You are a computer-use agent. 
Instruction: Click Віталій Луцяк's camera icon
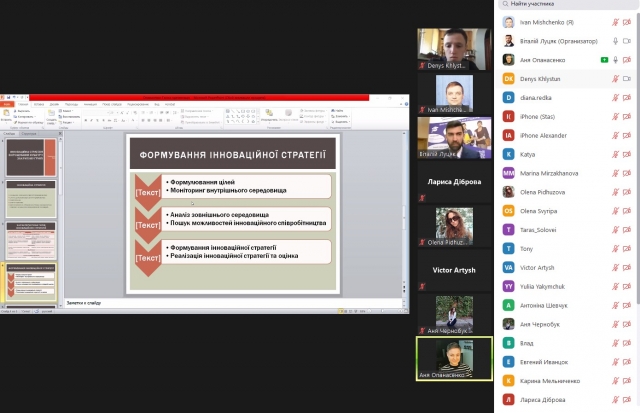(627, 41)
